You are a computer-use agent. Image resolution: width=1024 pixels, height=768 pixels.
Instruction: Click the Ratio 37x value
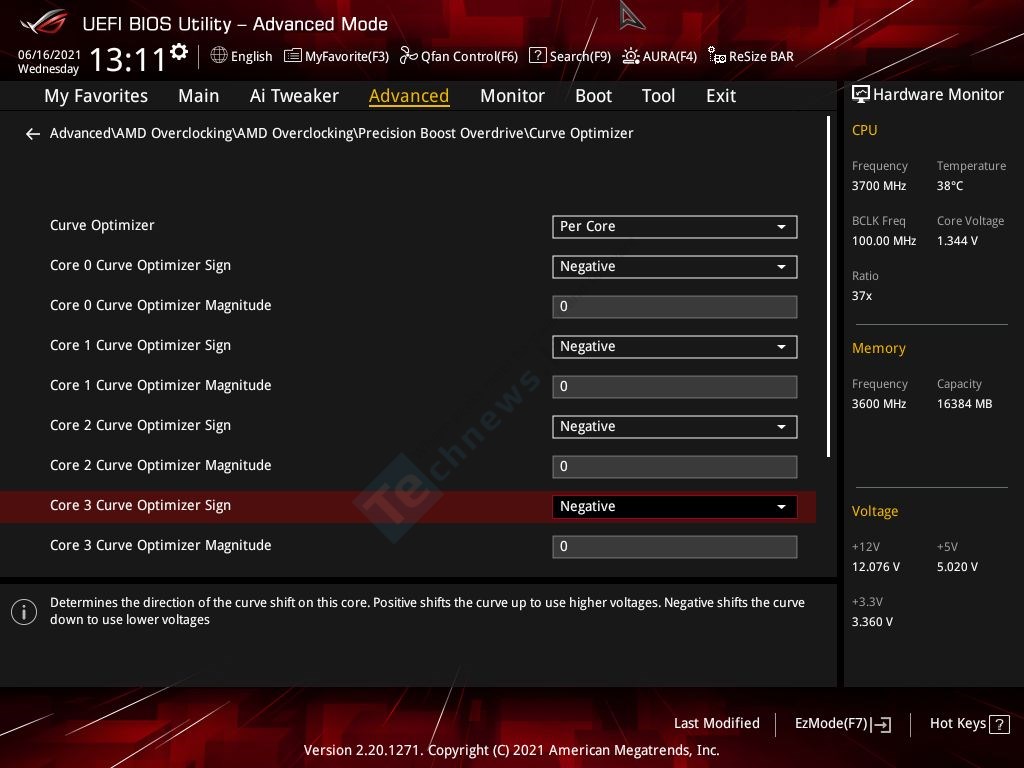(x=861, y=296)
